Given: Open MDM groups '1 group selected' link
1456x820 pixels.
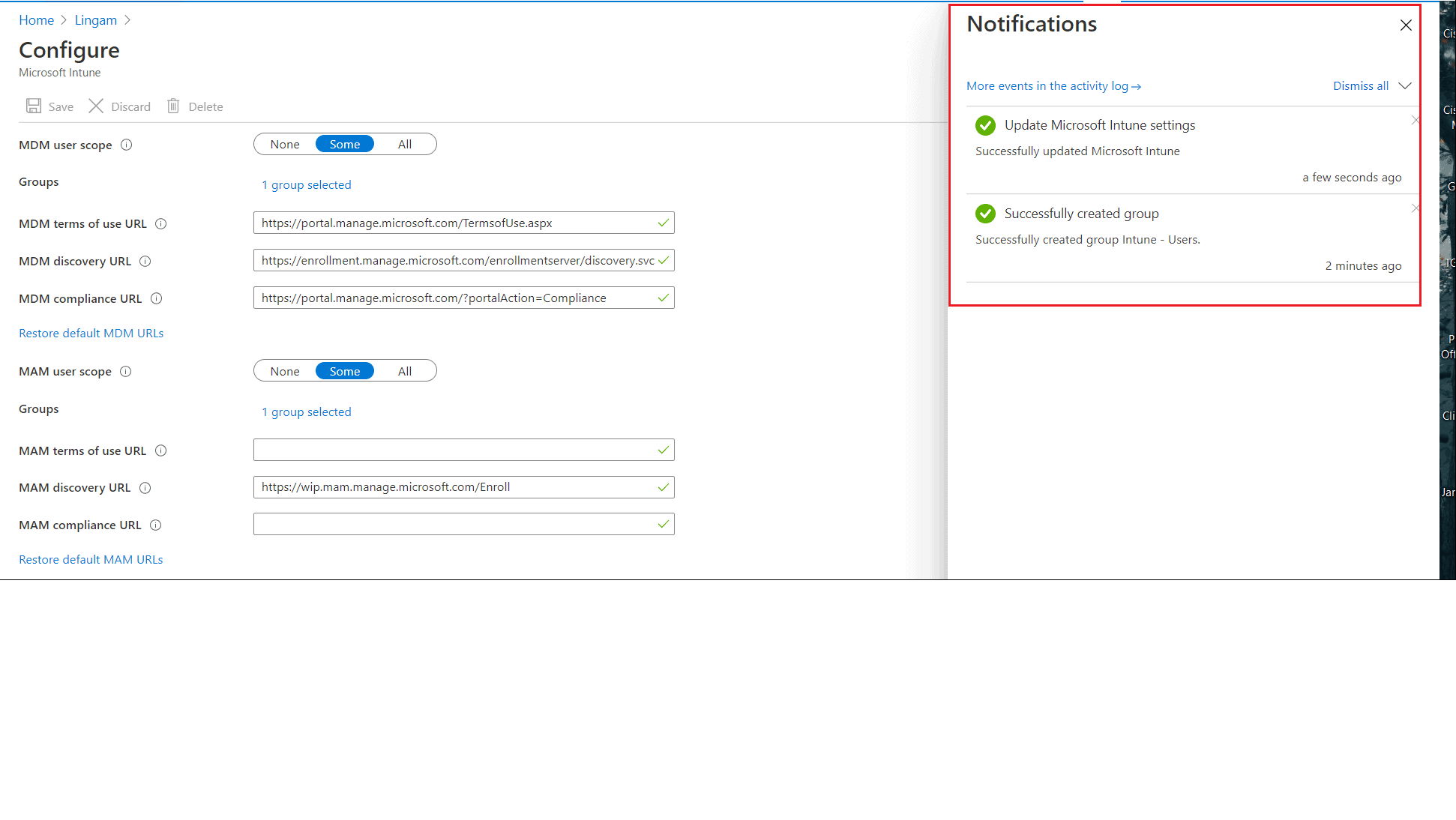Looking at the screenshot, I should pos(307,185).
